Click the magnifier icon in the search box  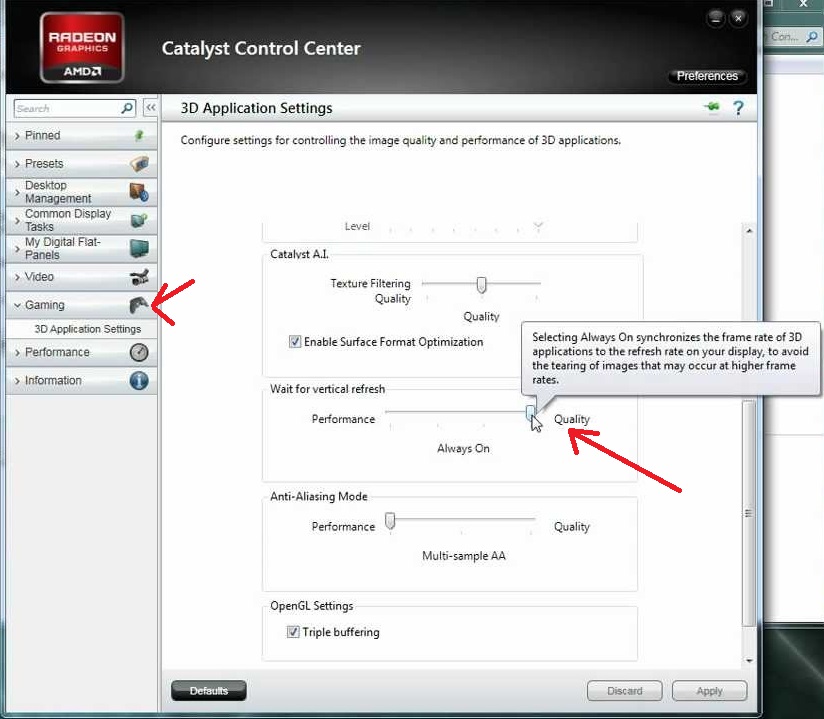pyautogui.click(x=127, y=108)
